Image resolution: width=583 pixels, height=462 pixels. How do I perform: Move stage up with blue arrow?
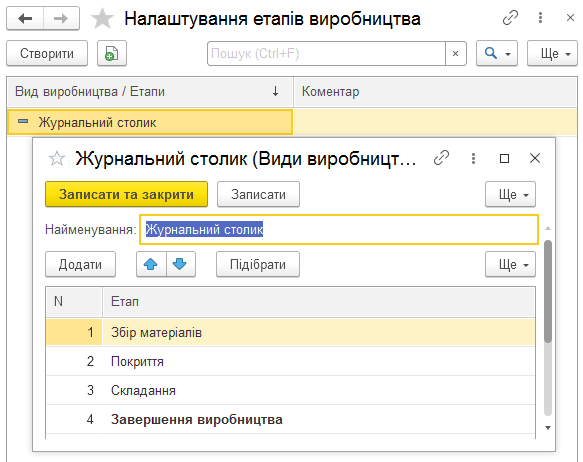click(x=151, y=264)
